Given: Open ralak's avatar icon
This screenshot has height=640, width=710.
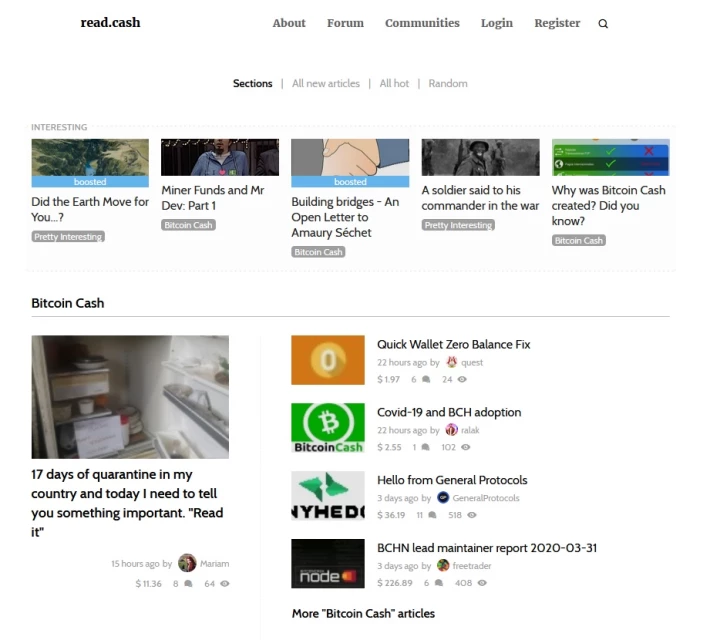Looking at the screenshot, I should pos(451,430).
